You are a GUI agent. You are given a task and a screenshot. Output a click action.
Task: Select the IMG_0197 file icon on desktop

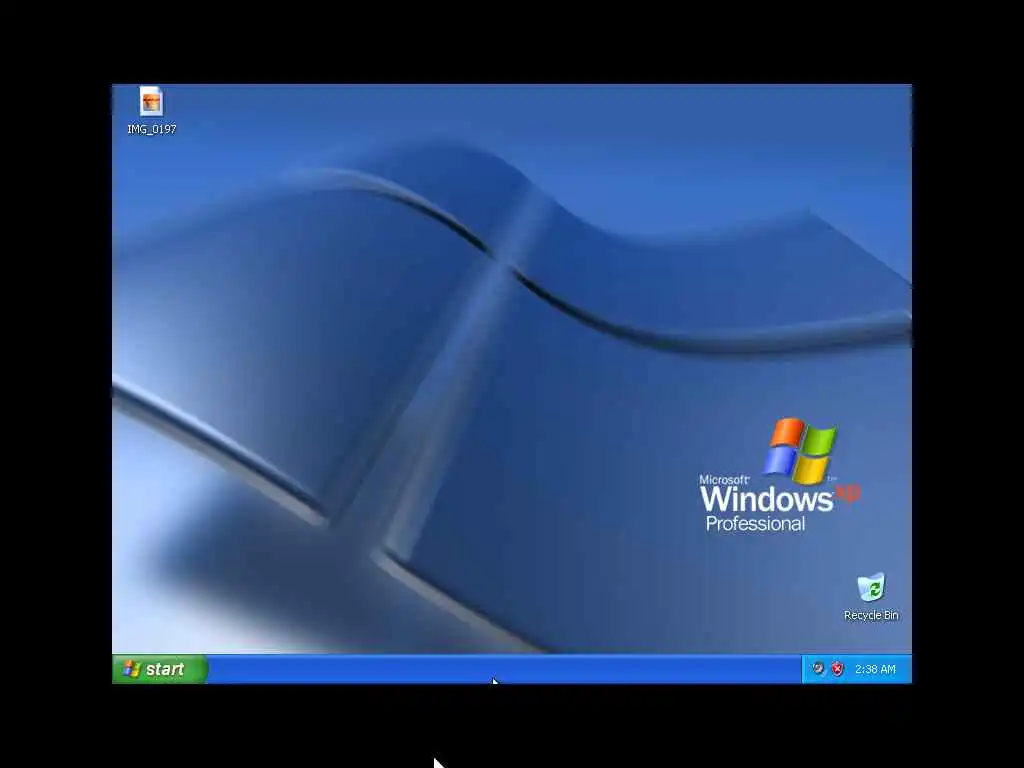151,101
